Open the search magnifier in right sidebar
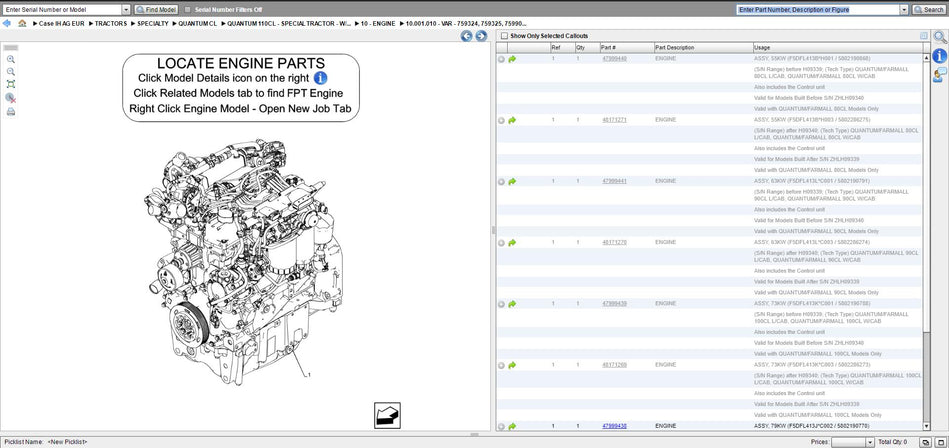 tap(940, 37)
